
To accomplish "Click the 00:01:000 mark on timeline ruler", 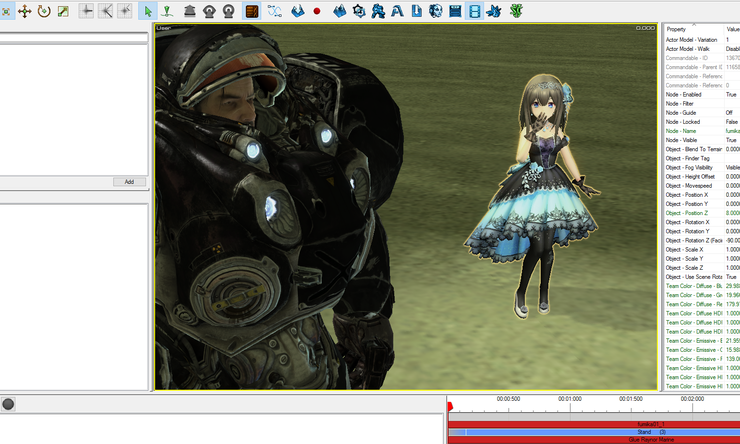I will pyautogui.click(x=570, y=399).
